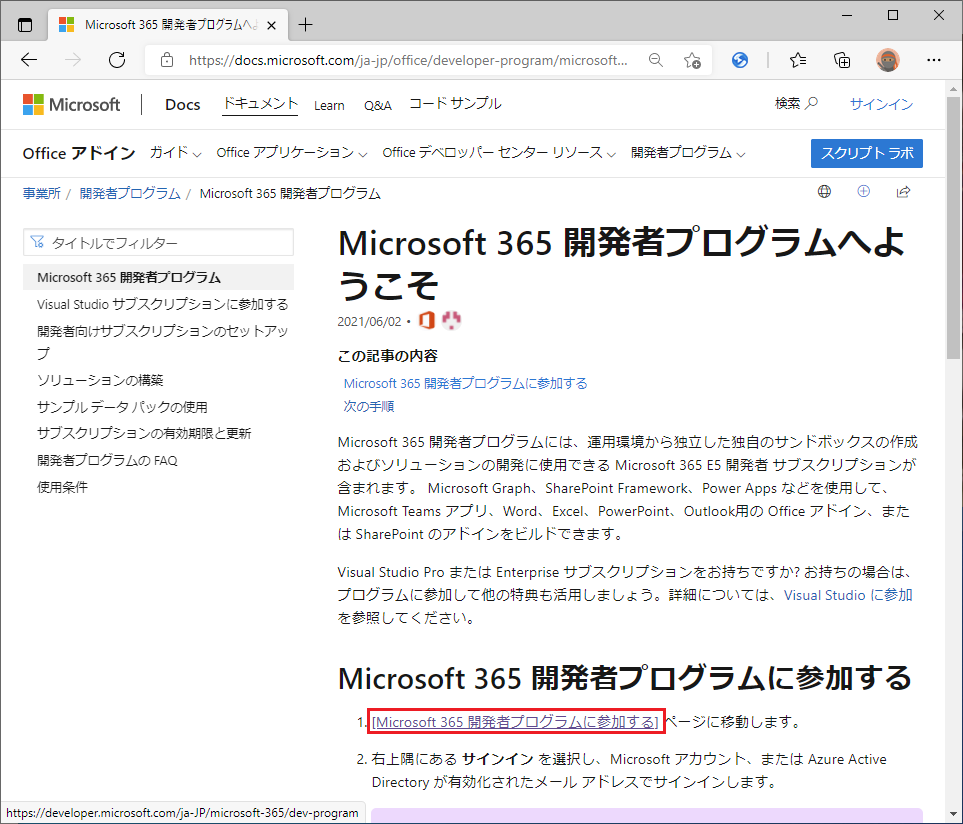Select the Learn nav item

coord(329,106)
